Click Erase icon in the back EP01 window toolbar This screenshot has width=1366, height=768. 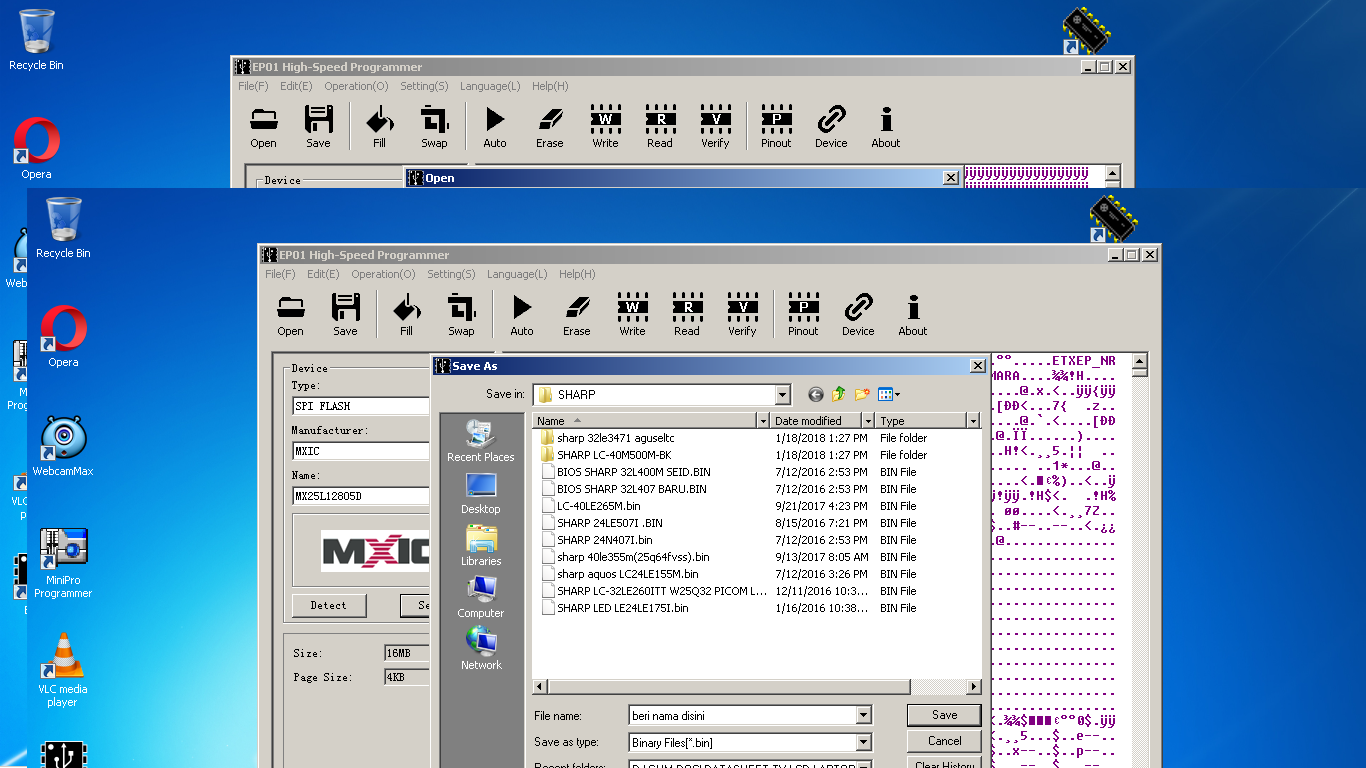[x=550, y=127]
